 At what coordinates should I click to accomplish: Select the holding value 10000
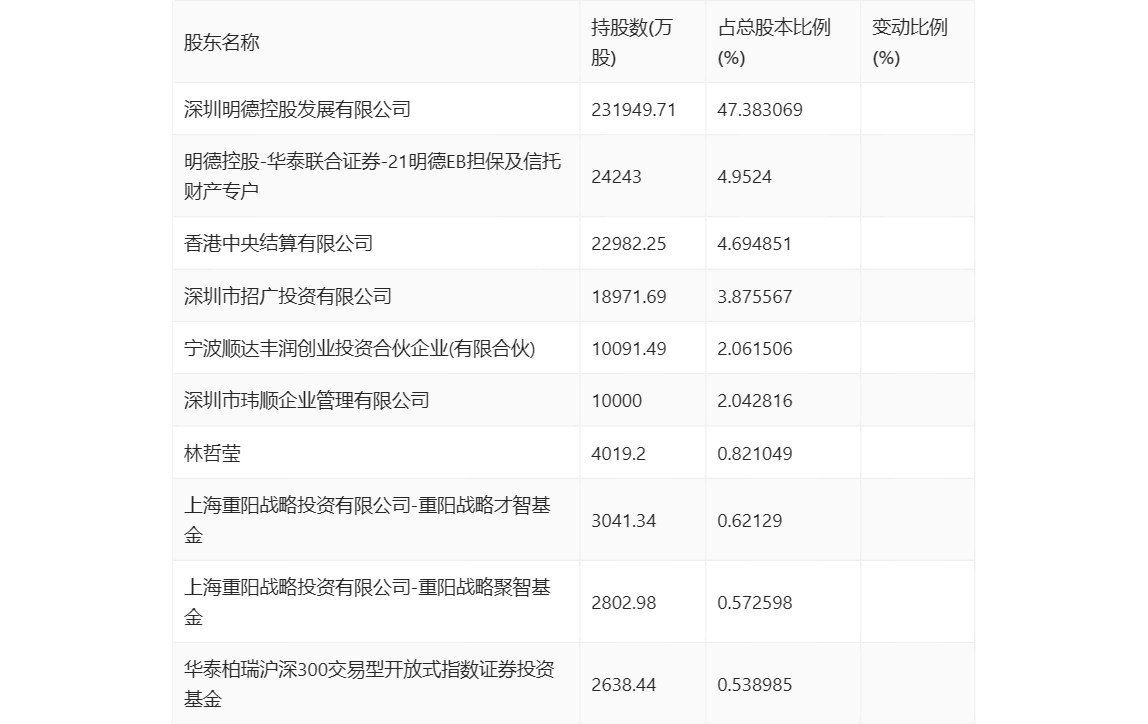click(616, 400)
